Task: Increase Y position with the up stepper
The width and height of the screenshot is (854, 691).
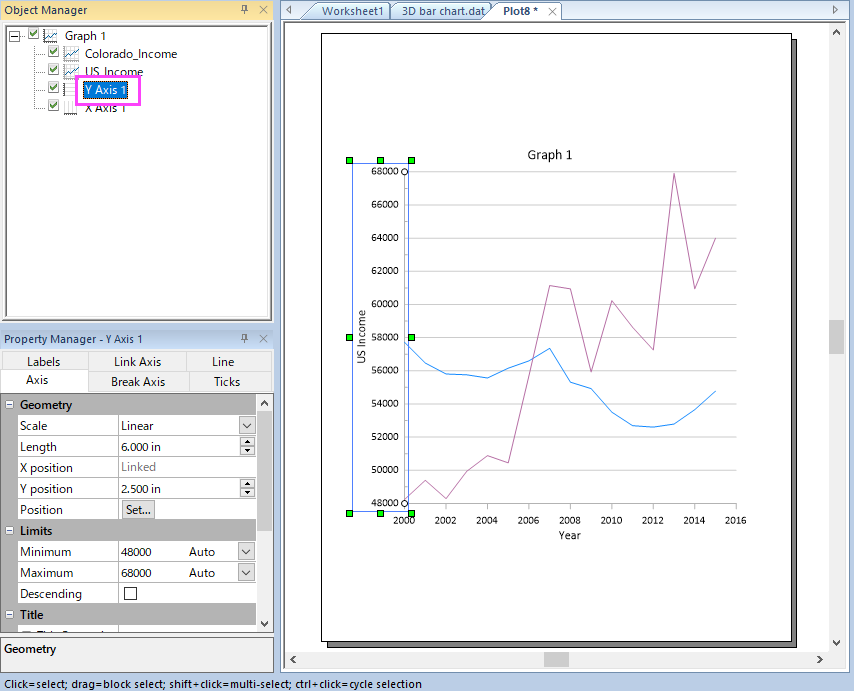Action: tap(247, 484)
